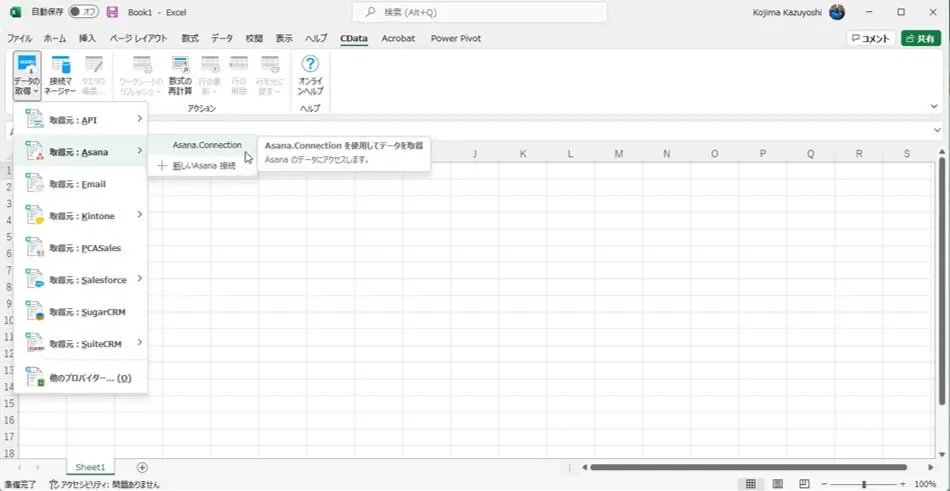The width and height of the screenshot is (950, 491).
Task: Select 取得元 : Asana menu entry
Action: [x=81, y=152]
